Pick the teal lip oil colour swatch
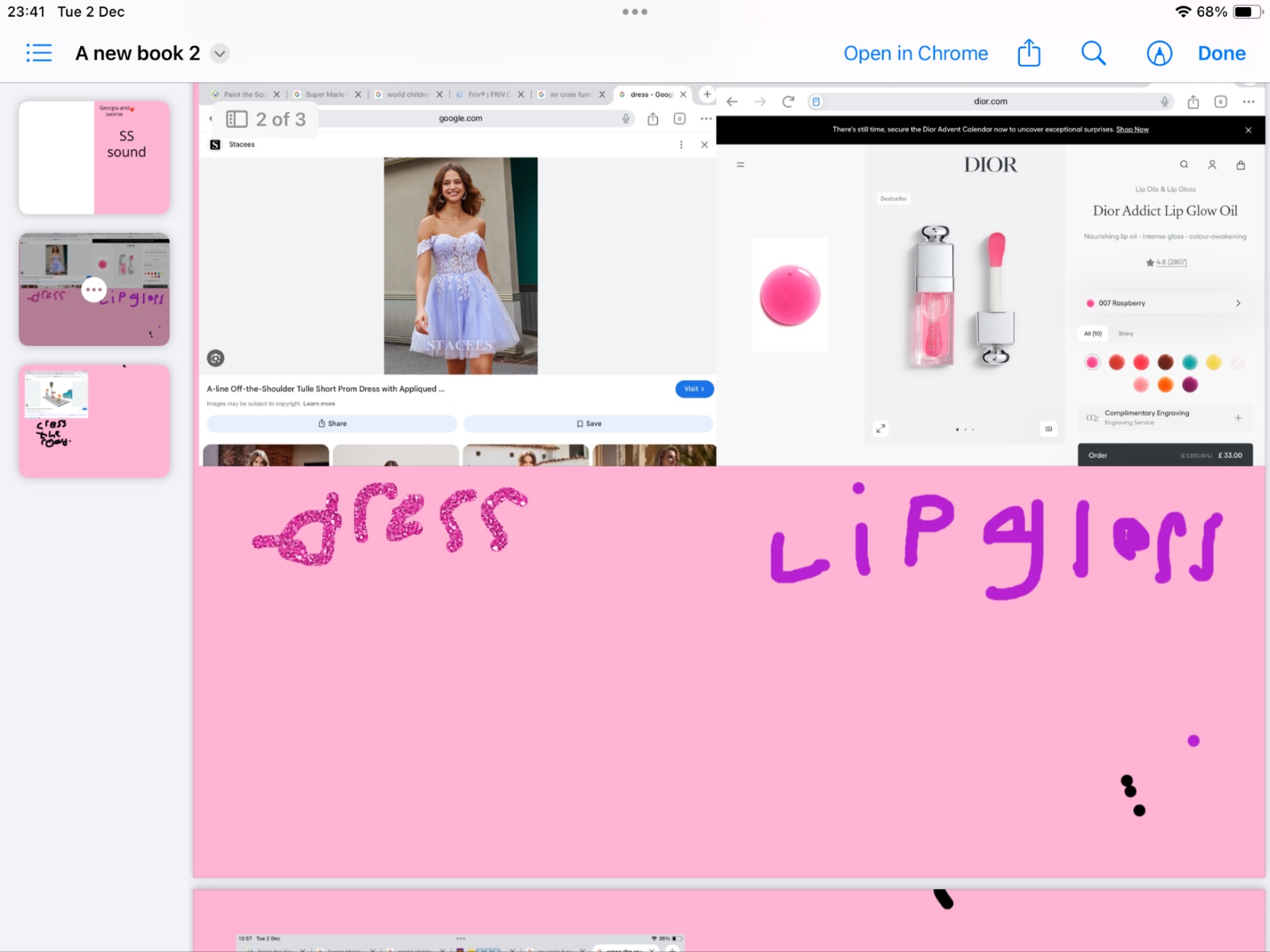The width and height of the screenshot is (1270, 952). pos(1189,363)
